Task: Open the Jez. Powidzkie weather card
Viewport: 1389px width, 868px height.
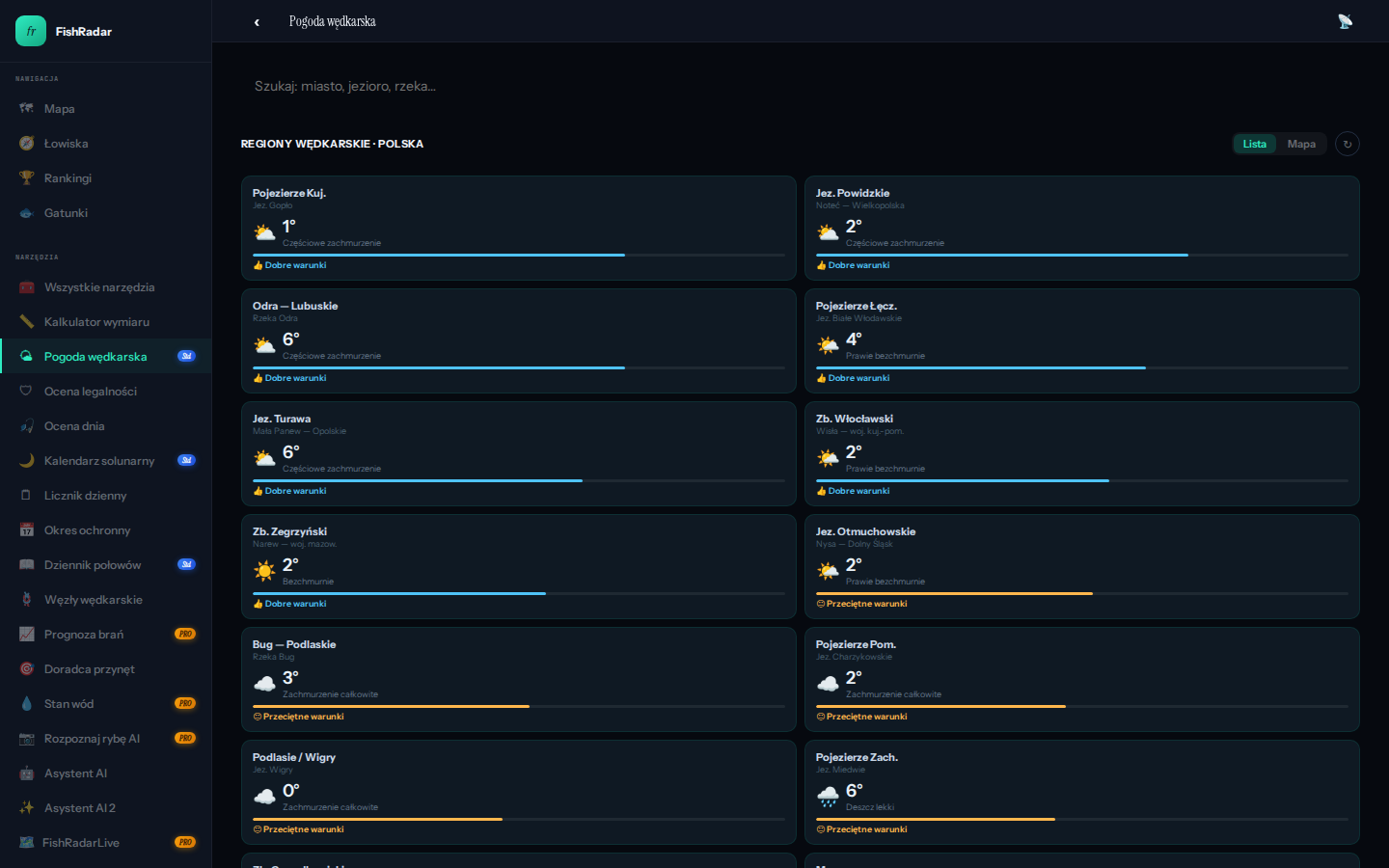Action: click(1081, 228)
